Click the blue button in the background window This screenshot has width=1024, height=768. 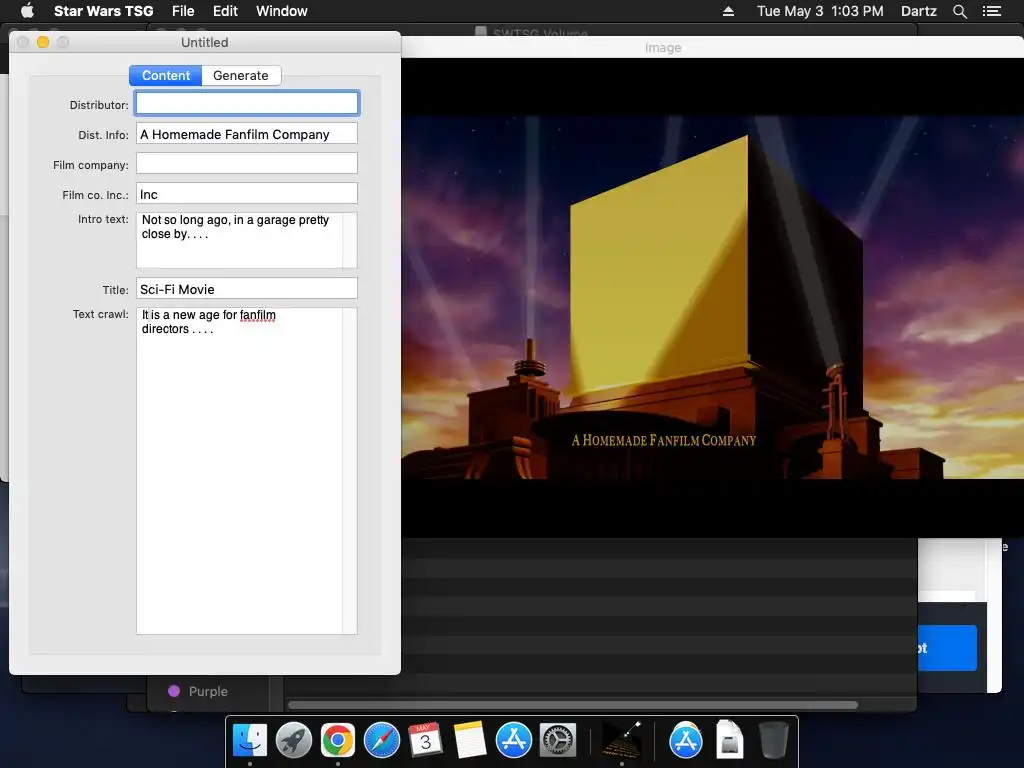(x=948, y=648)
